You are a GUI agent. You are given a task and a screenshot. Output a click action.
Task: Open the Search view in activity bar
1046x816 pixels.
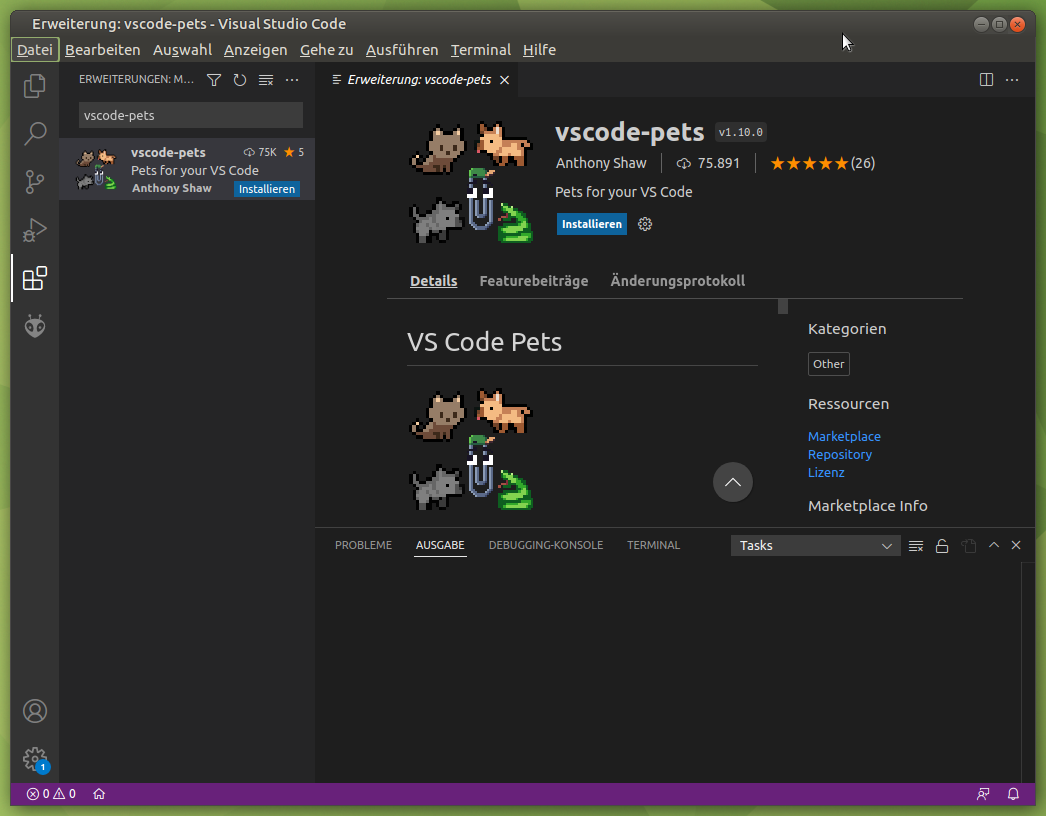(x=35, y=133)
